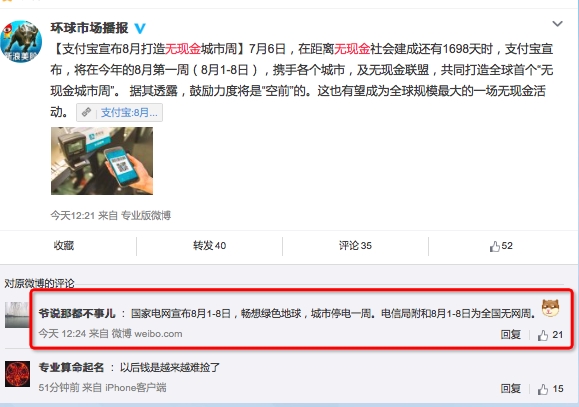579x407 pixels.
Task: Open 爷说那都不事儿 commenter avatar
Action: [x=17, y=315]
